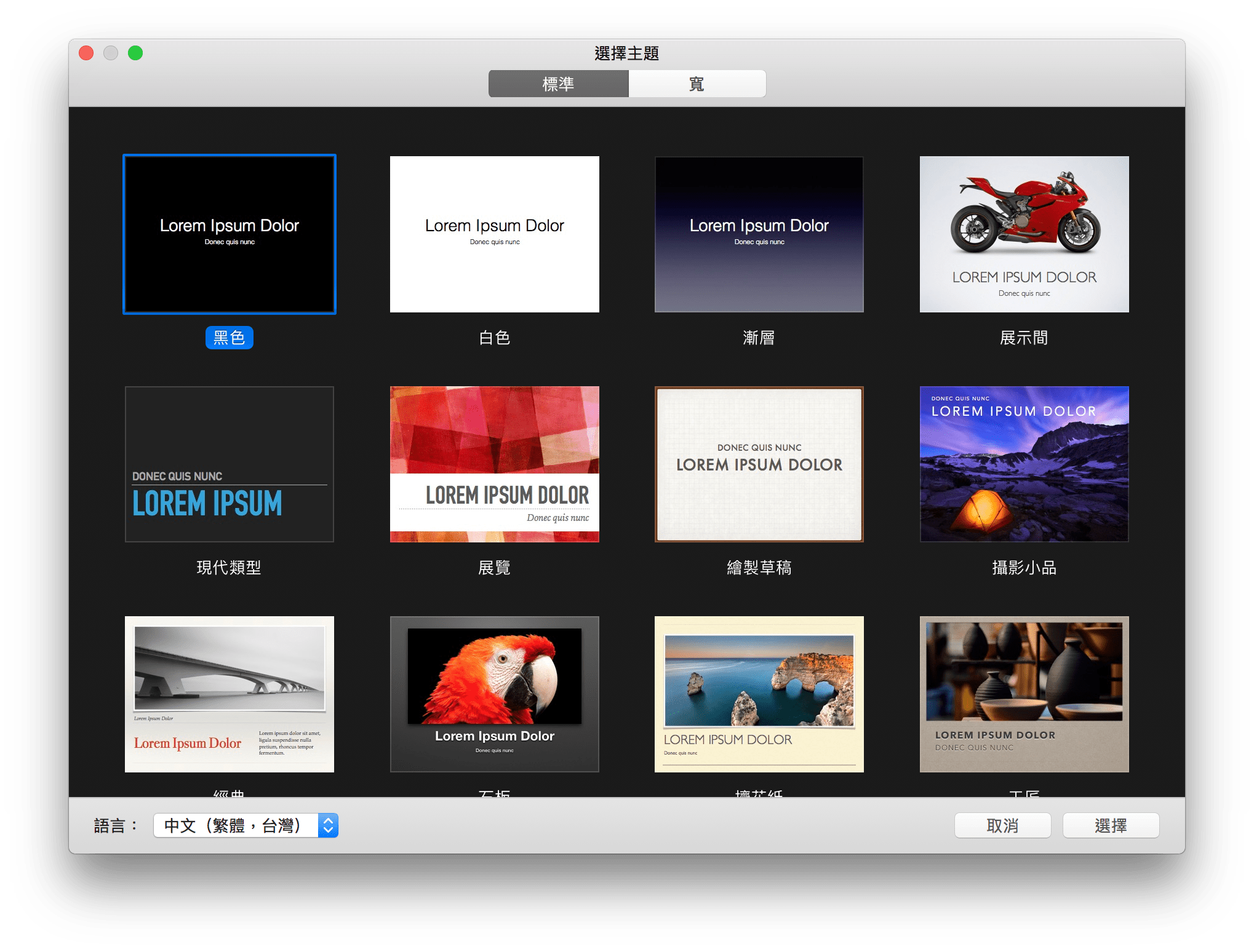Choose the 現代類型 theme thumbnail
The image size is (1254, 952).
pyautogui.click(x=229, y=464)
